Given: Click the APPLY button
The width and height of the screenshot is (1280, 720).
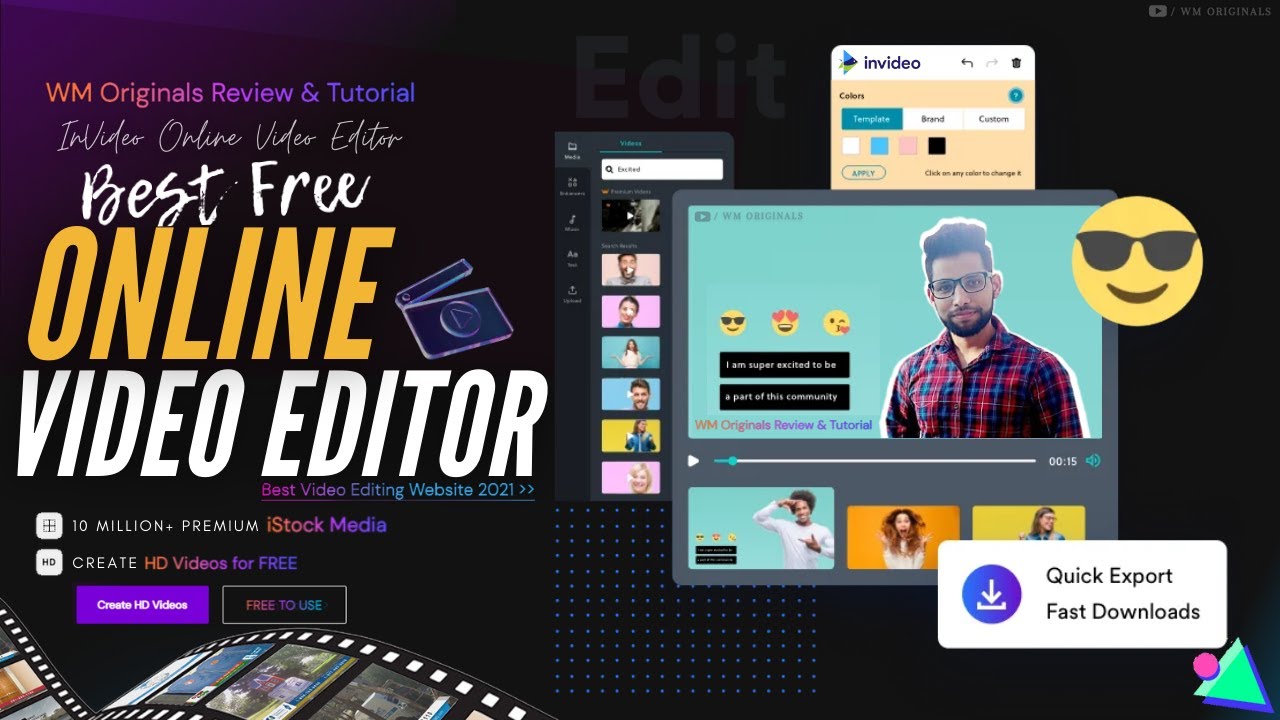Looking at the screenshot, I should coord(863,173).
